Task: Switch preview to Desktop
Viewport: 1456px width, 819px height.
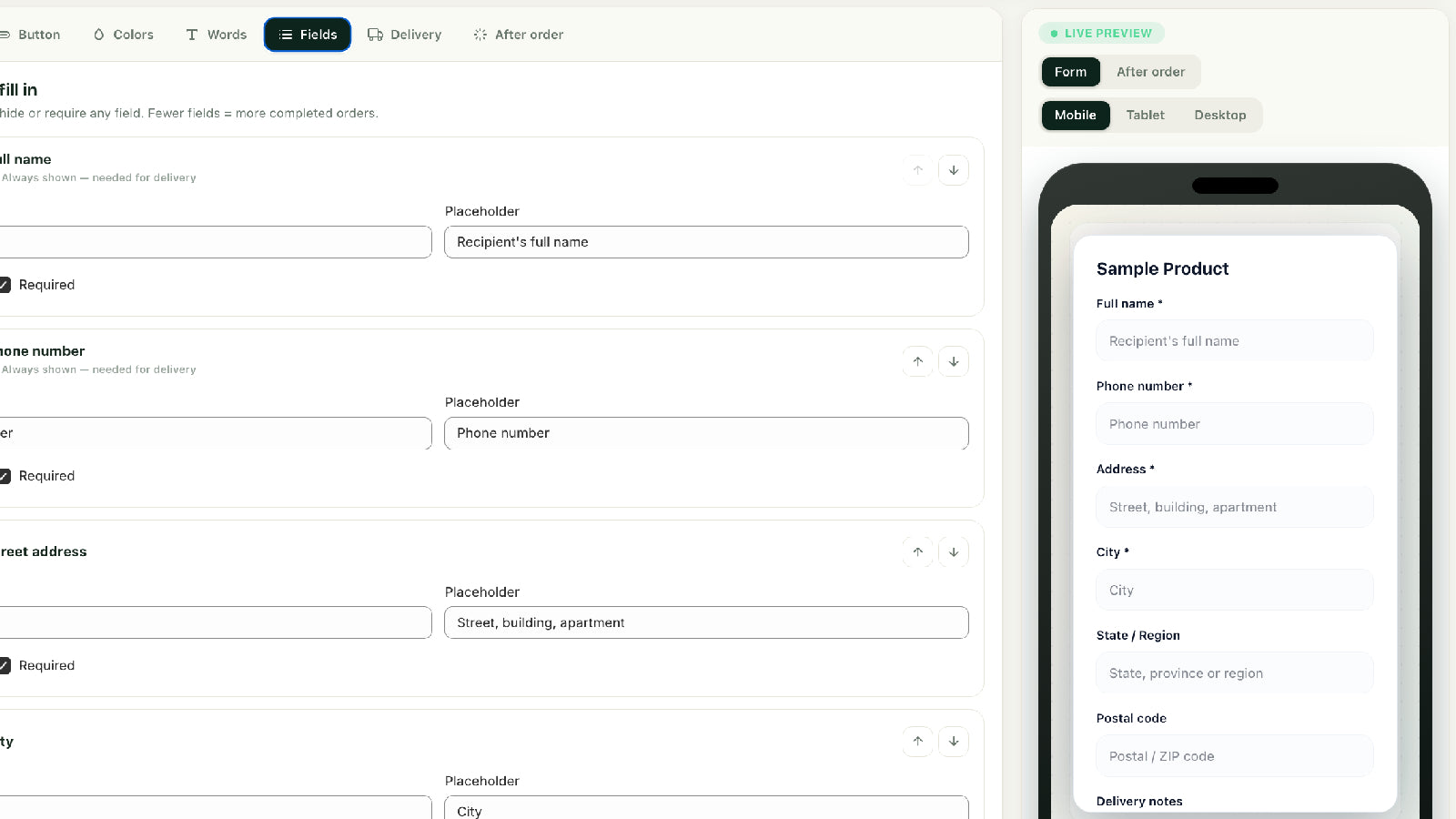Action: (x=1220, y=116)
